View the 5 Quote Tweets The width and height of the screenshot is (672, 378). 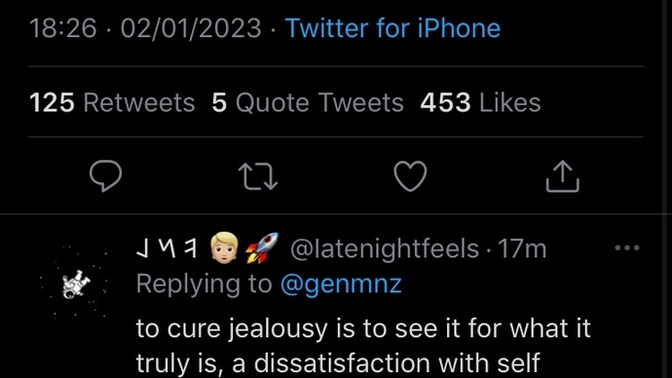point(308,103)
